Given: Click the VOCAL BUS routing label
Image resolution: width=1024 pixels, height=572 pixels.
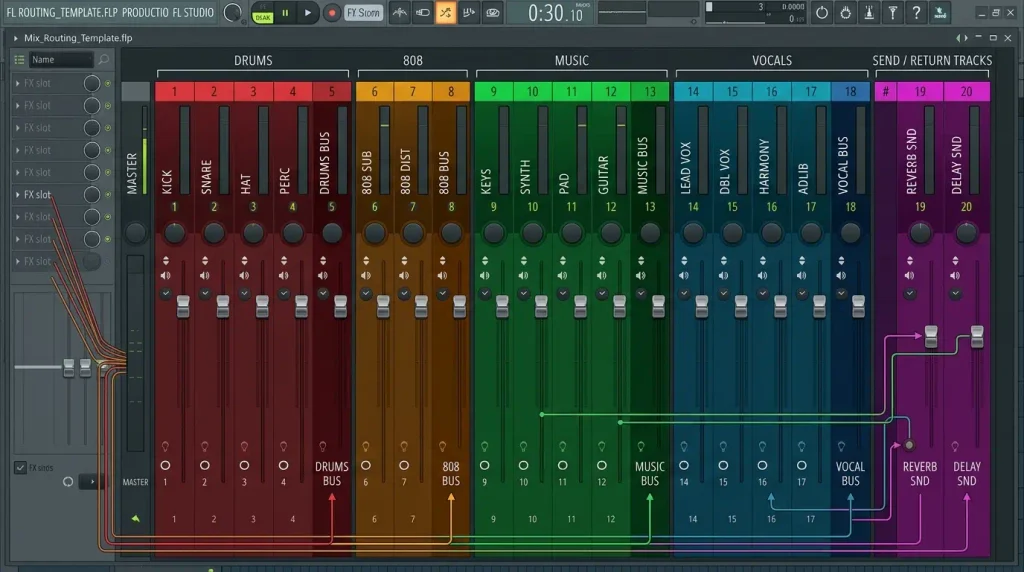Looking at the screenshot, I should (850, 473).
